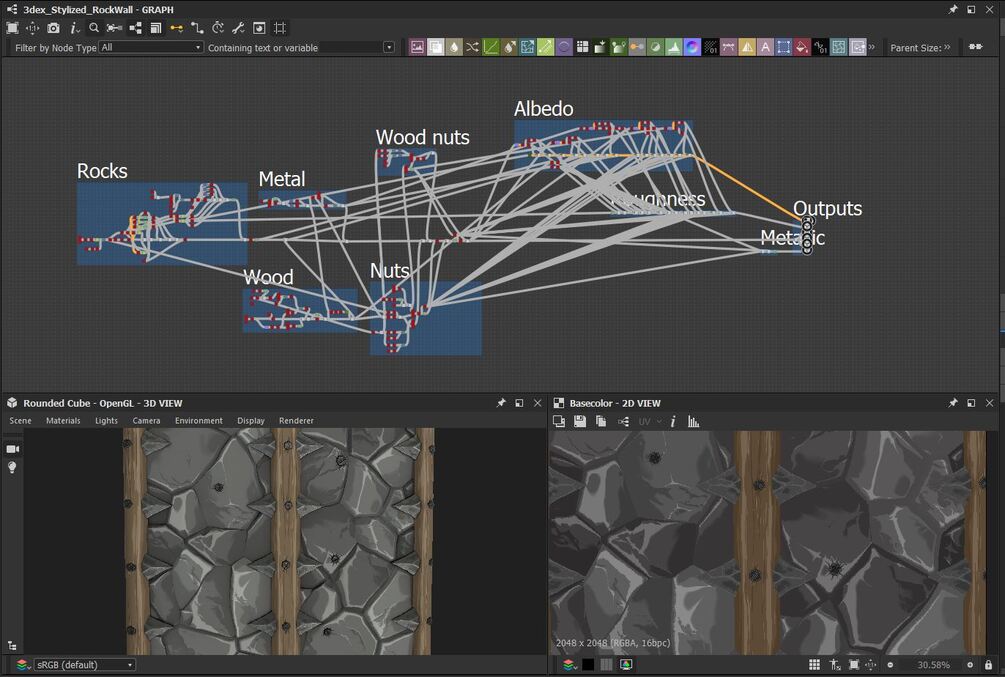The image size is (1005, 677).
Task: Click the camera icon in 3D view sidebar
Action: [12, 449]
